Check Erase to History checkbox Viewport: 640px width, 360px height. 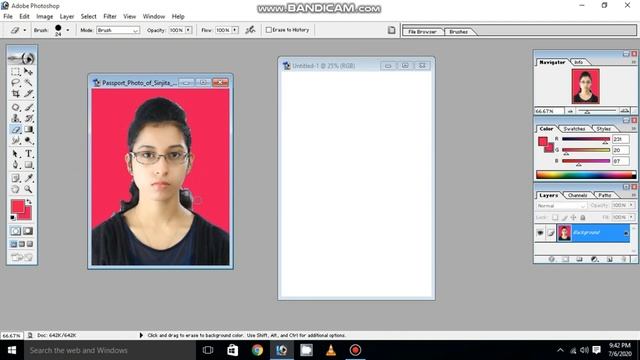[x=269, y=30]
